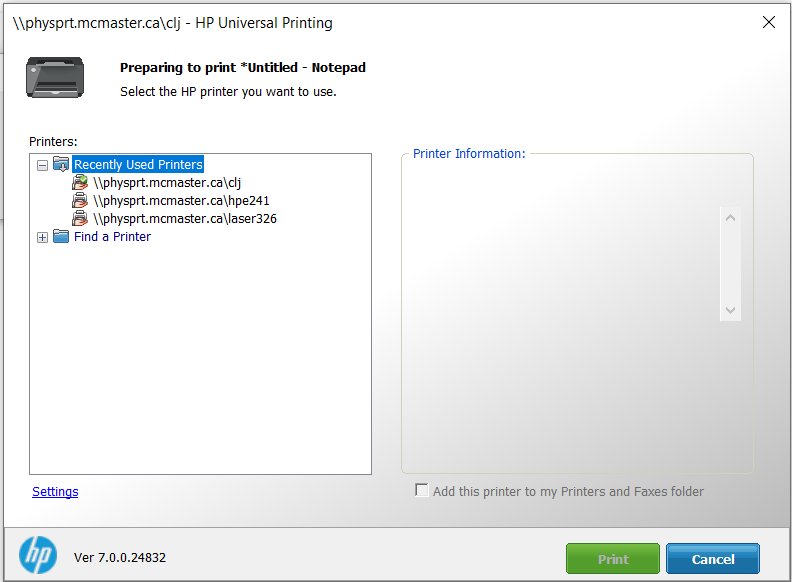Click the Printer Information scroll down arrow
The width and height of the screenshot is (792, 582).
pos(730,310)
